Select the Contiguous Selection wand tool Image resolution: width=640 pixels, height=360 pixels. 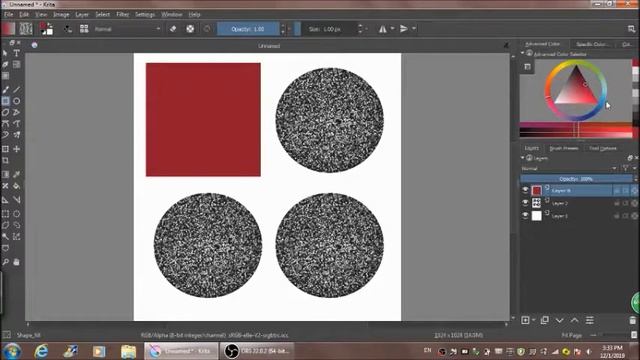point(5,237)
